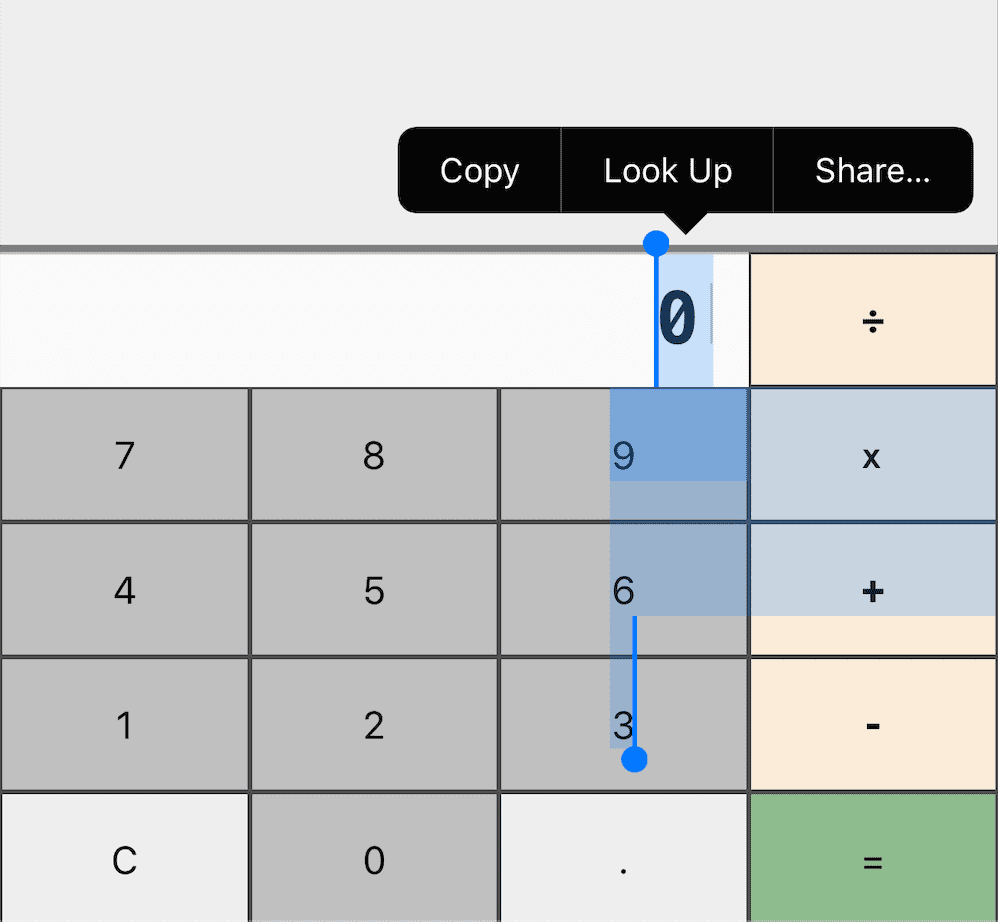Tap the bottom blue selection handle
Image resolution: width=998 pixels, height=922 pixels.
click(634, 760)
